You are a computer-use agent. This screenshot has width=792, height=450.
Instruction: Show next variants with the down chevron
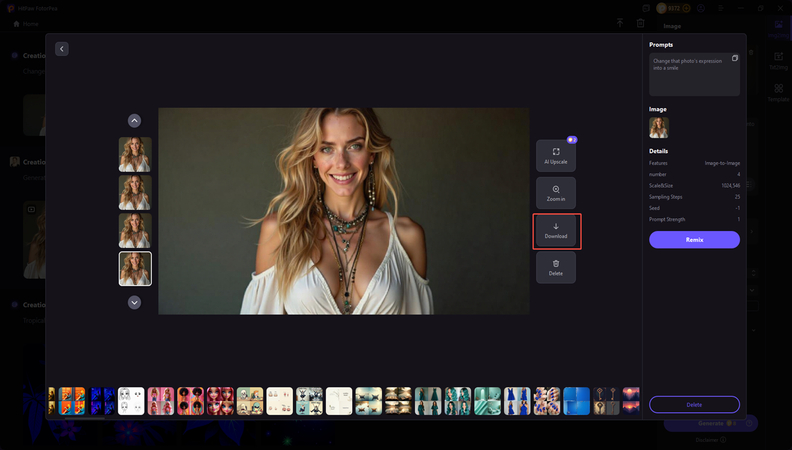click(x=134, y=303)
